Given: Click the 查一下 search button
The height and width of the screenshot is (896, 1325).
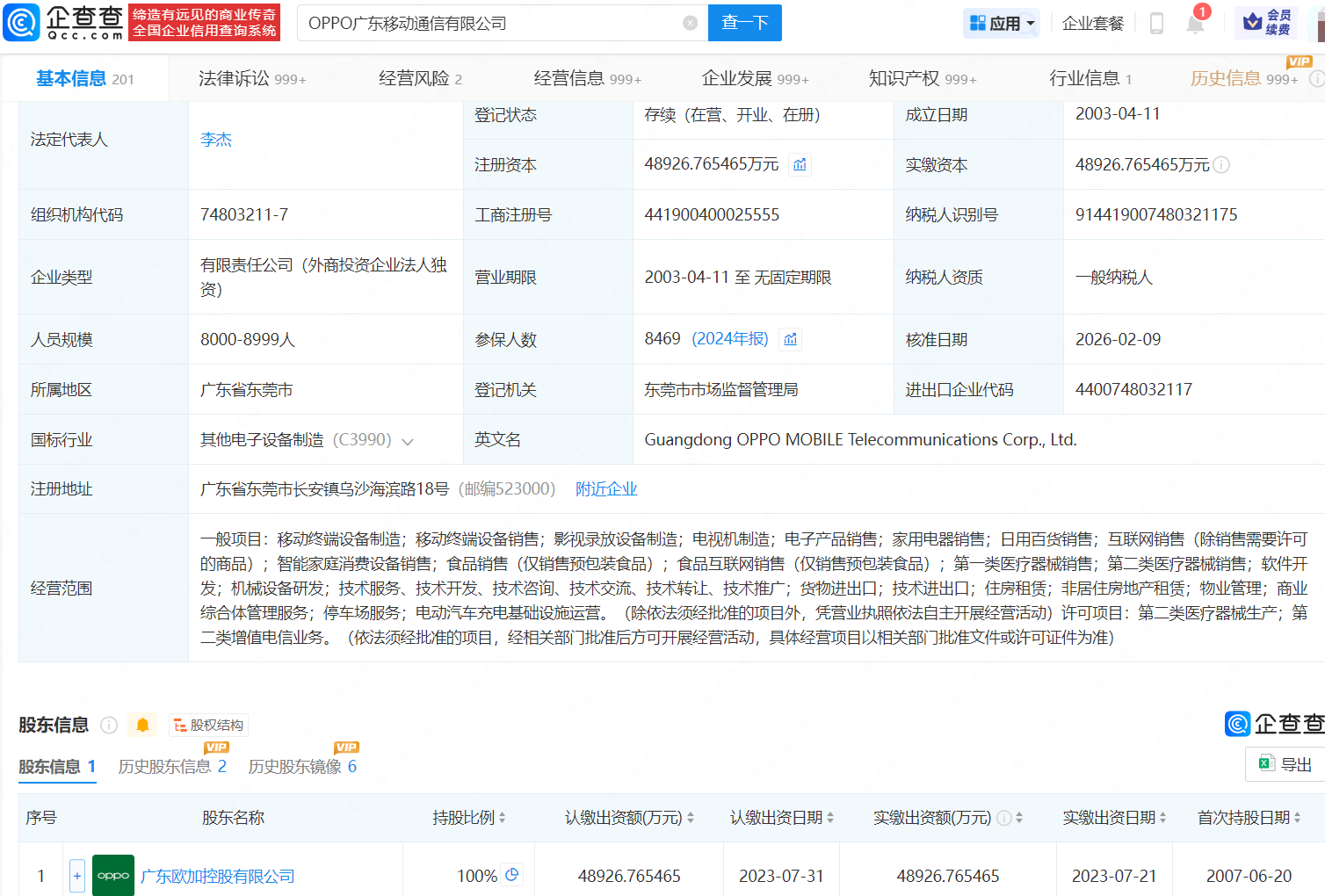Looking at the screenshot, I should 745,23.
